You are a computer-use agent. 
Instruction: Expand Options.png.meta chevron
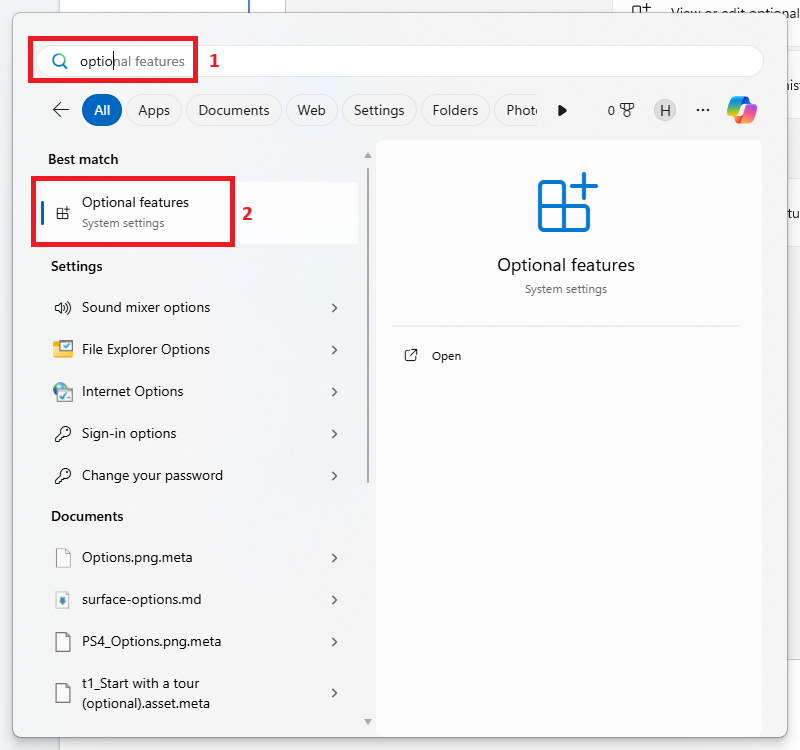click(334, 558)
